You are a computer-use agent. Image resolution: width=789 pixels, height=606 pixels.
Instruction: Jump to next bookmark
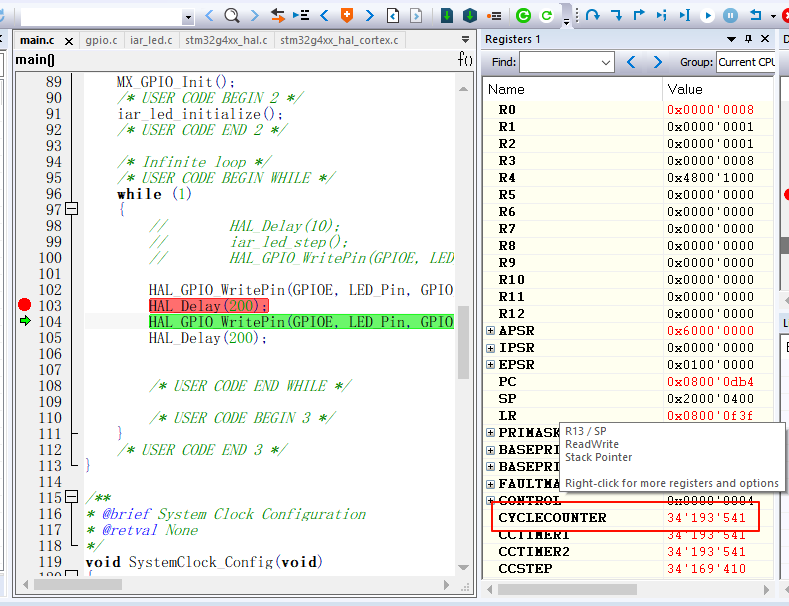point(369,16)
